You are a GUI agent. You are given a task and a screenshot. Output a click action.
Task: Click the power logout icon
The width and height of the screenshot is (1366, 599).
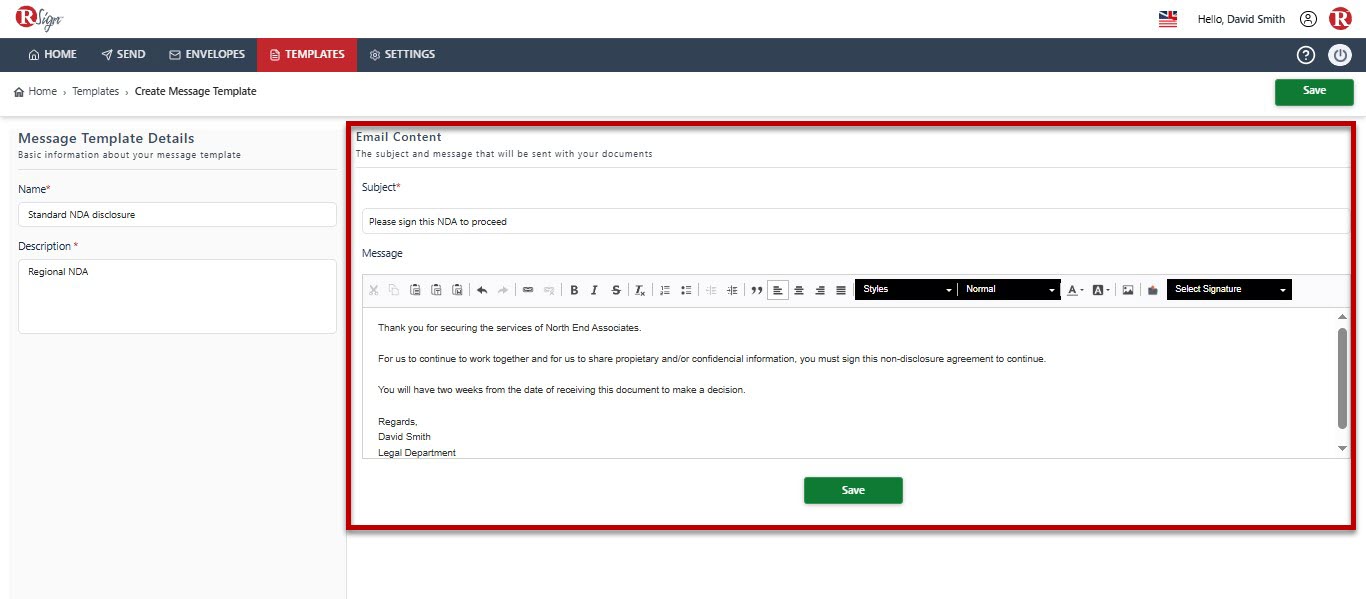1340,55
